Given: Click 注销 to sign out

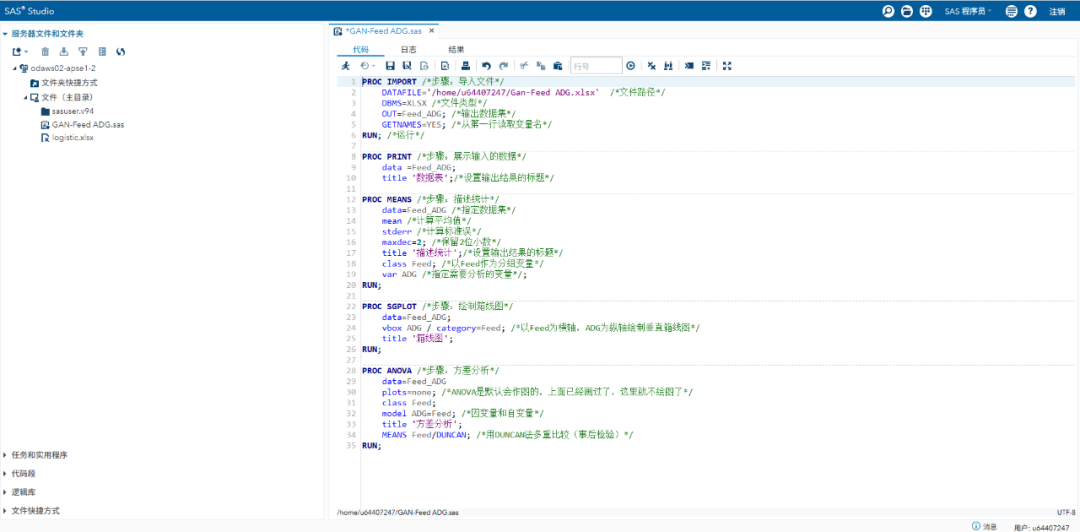Looking at the screenshot, I should pos(1057,11).
